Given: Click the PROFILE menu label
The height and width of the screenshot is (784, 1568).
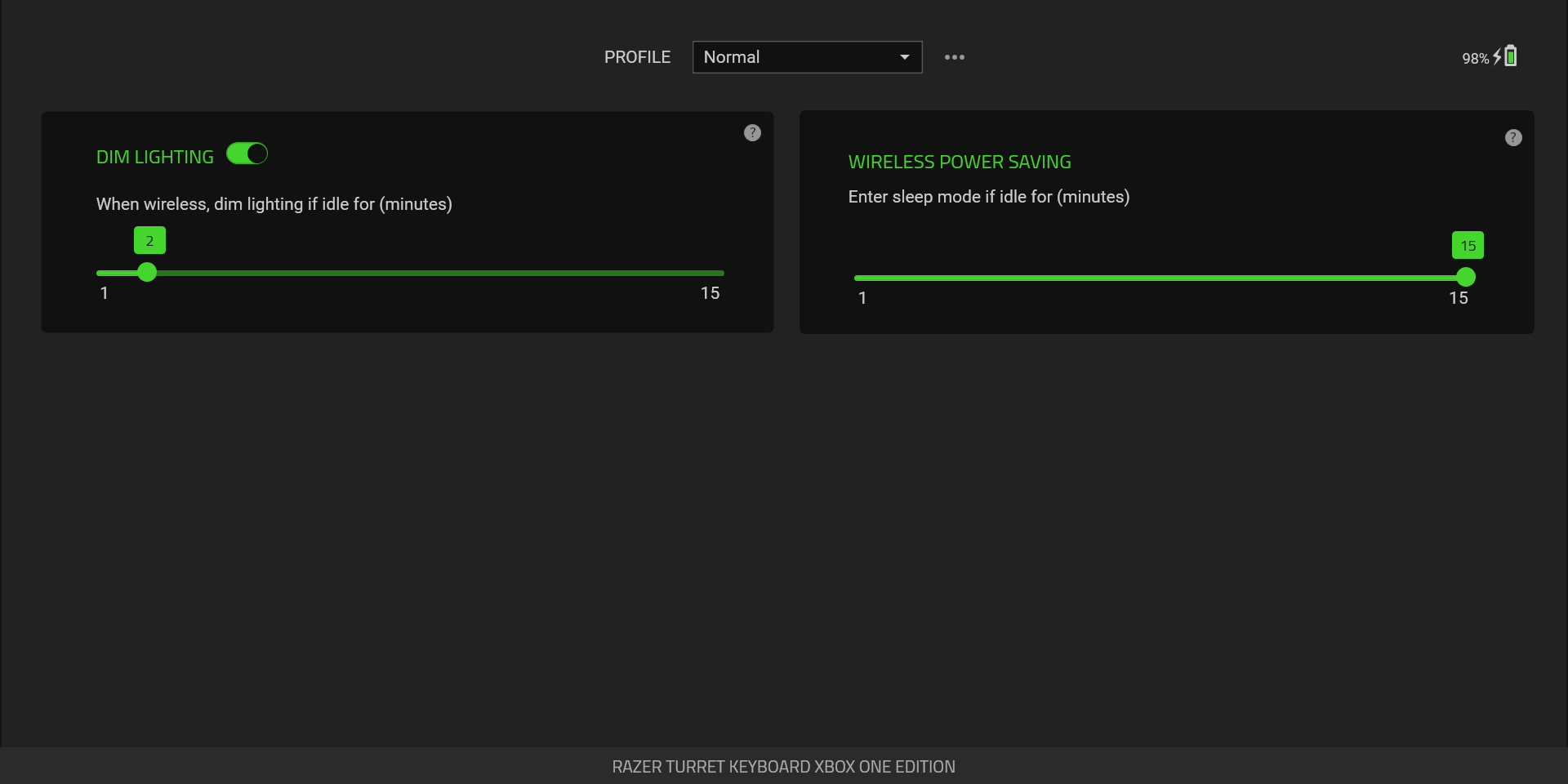Looking at the screenshot, I should 637,57.
